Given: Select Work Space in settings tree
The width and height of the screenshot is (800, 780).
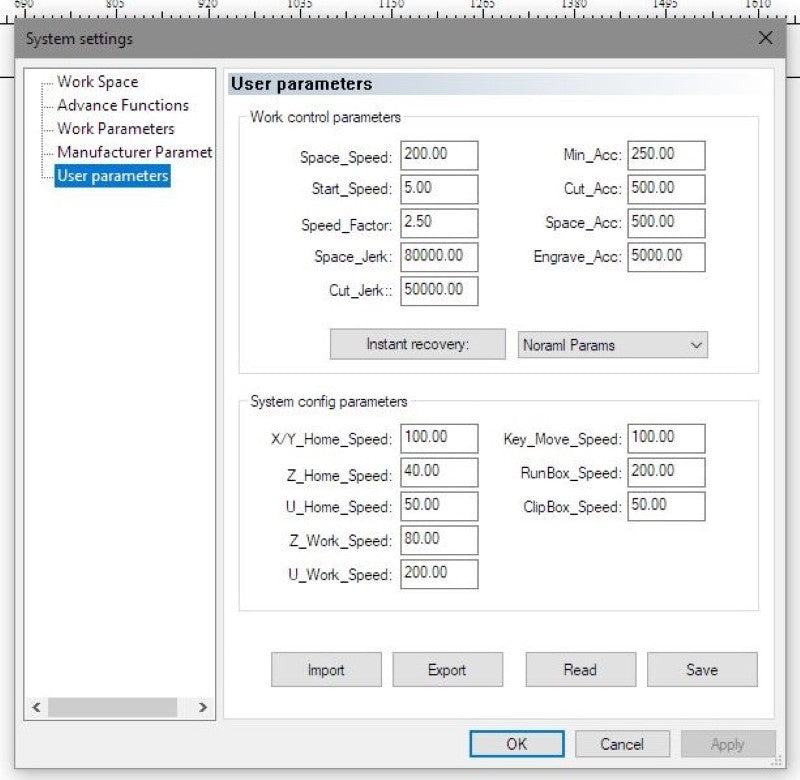Looking at the screenshot, I should point(97,82).
